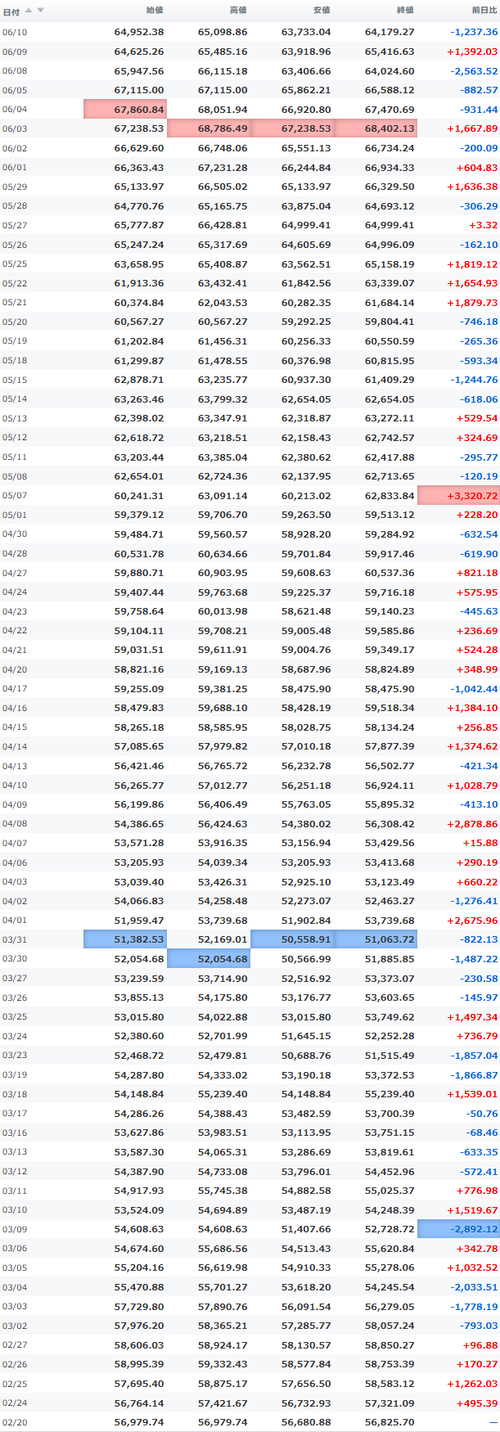Screen dimensions: 500x1432
Task: Click the 終値 column header
Action: coord(404,9)
